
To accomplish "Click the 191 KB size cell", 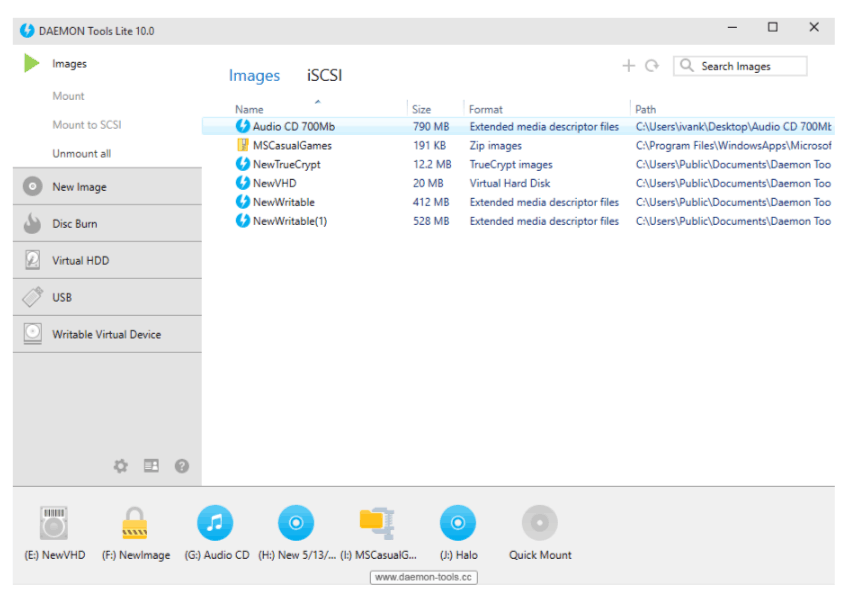I will (429, 146).
